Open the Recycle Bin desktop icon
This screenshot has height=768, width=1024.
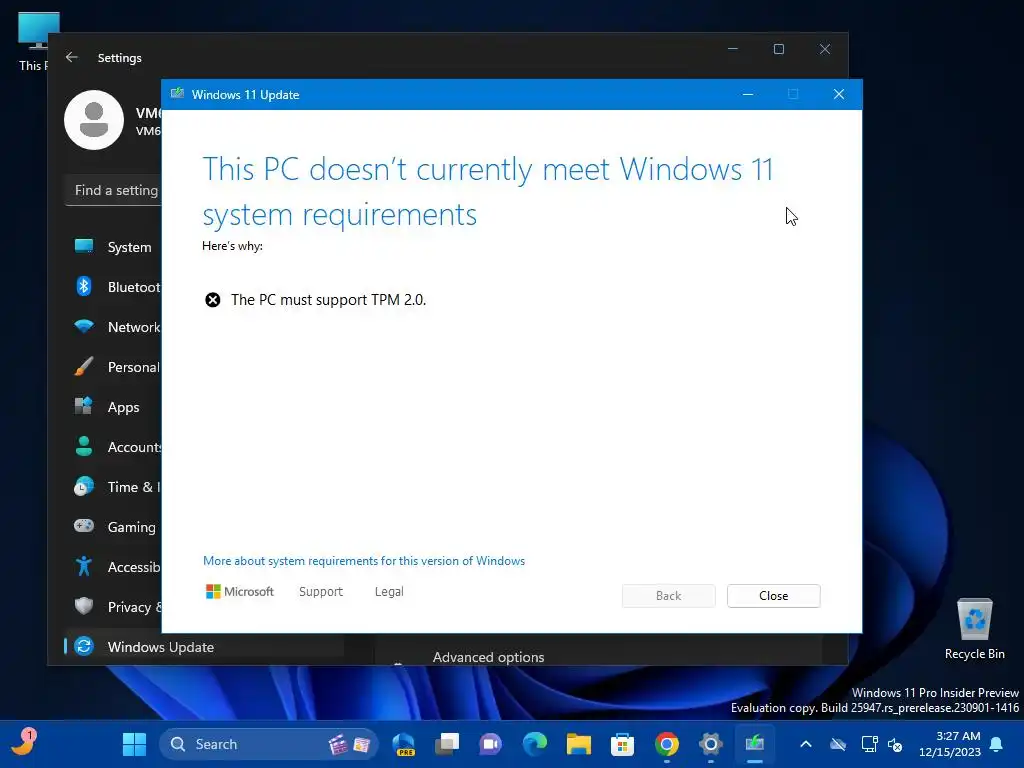(974, 629)
